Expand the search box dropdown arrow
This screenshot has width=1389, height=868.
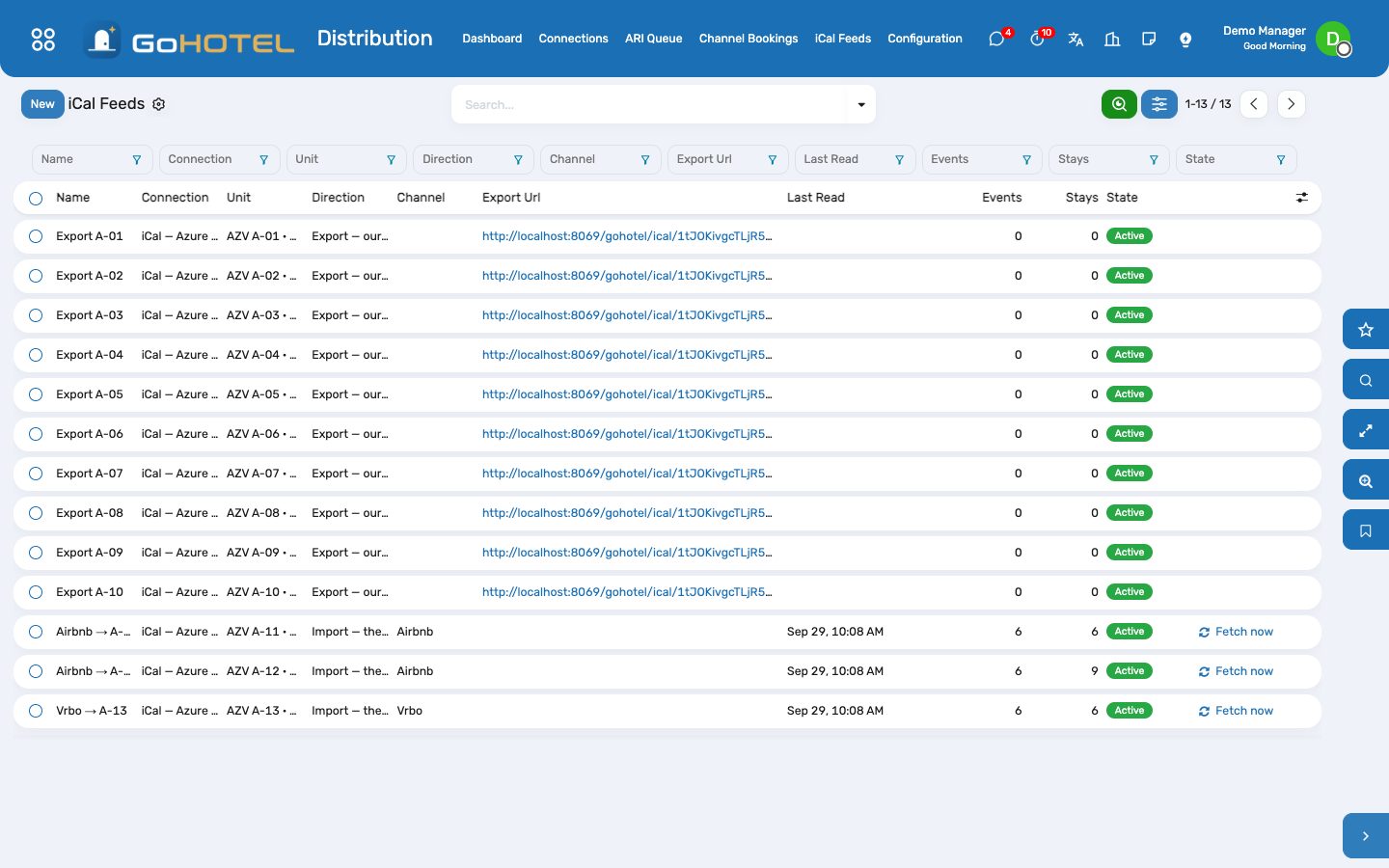tap(861, 104)
